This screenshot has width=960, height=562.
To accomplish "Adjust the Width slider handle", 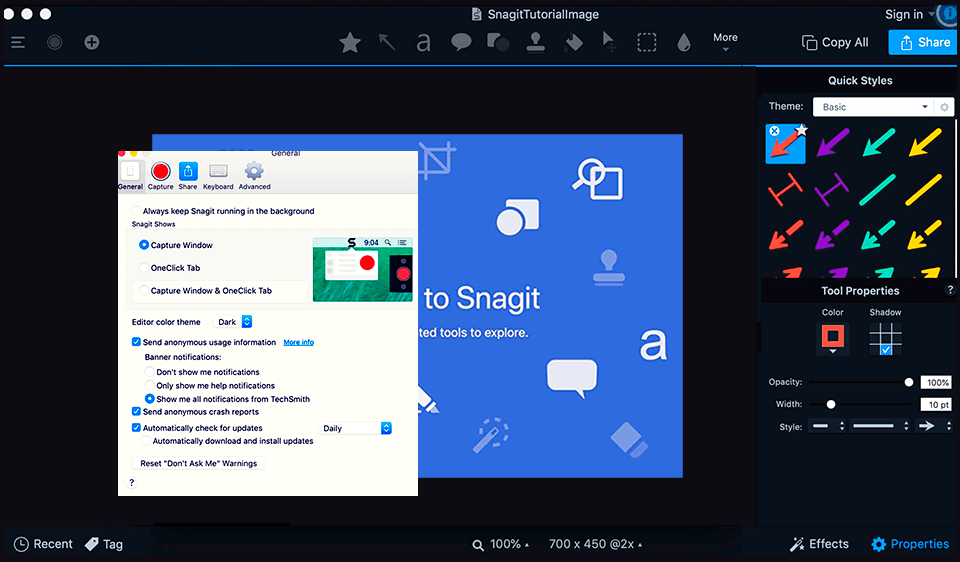I will point(831,404).
